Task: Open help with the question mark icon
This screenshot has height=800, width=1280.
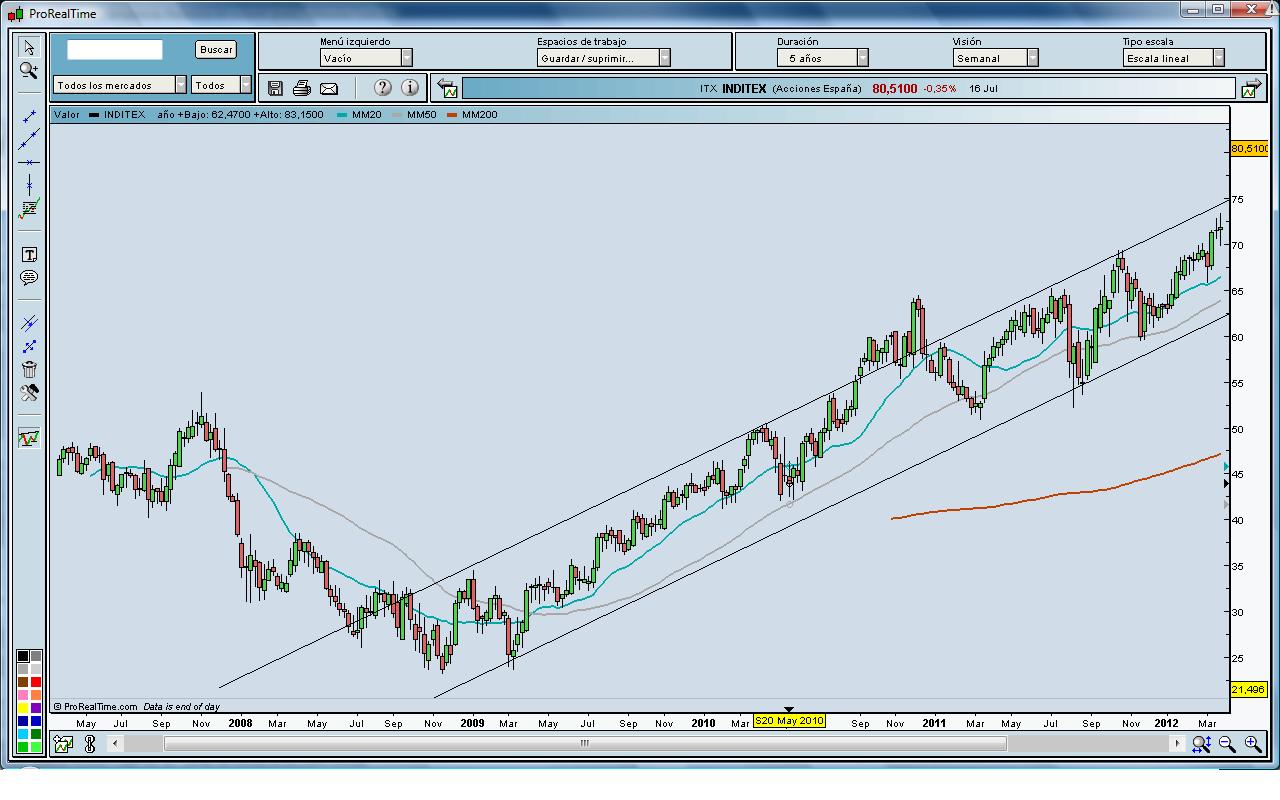Action: coord(382,88)
